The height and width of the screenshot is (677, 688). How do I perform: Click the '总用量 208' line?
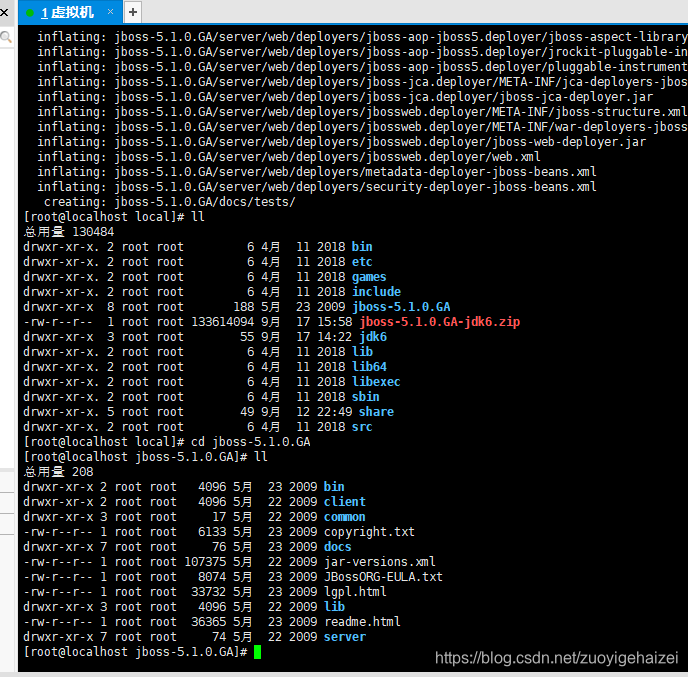click(x=58, y=472)
